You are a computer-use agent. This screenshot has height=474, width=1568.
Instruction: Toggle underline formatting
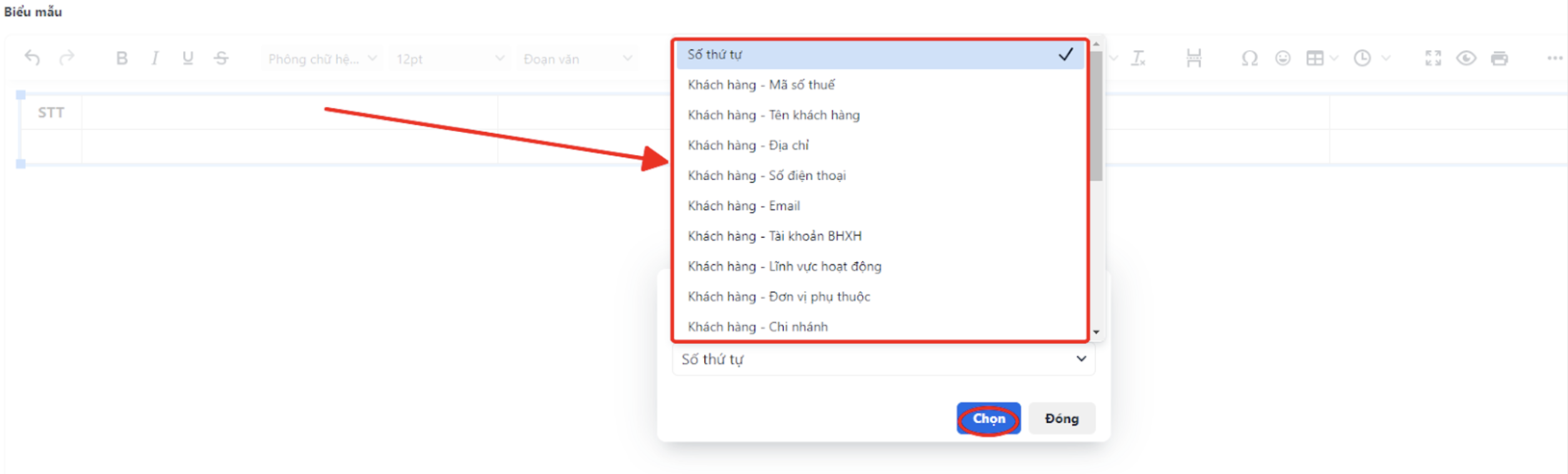pos(187,58)
